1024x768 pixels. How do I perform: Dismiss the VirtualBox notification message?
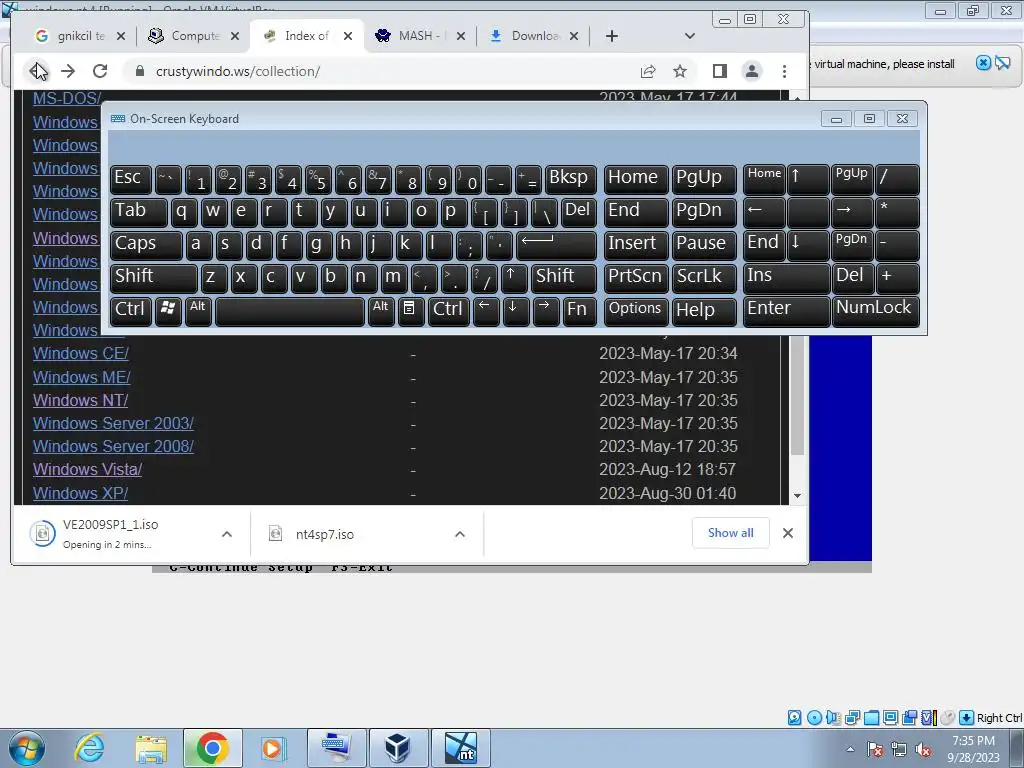[x=983, y=63]
